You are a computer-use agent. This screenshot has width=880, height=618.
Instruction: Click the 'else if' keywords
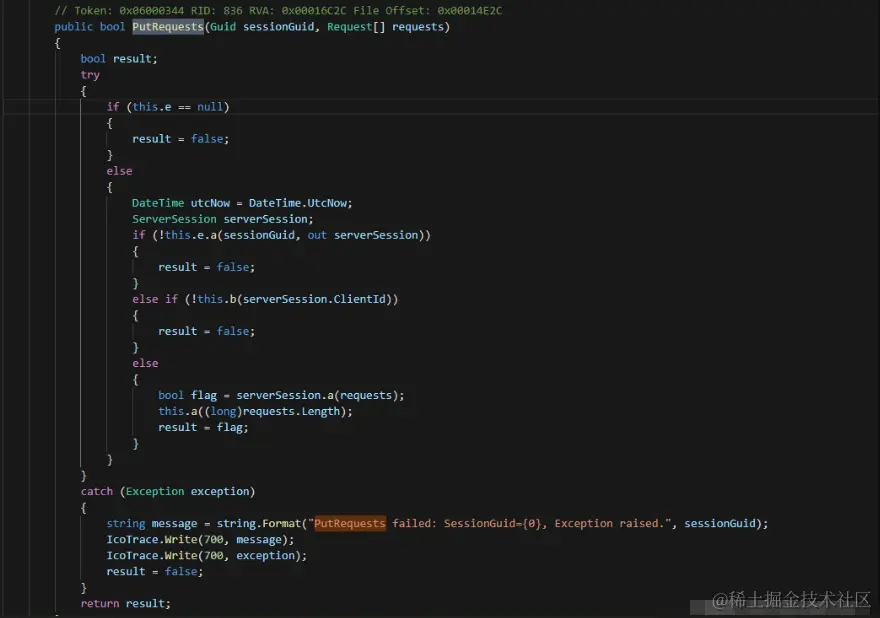coord(155,299)
